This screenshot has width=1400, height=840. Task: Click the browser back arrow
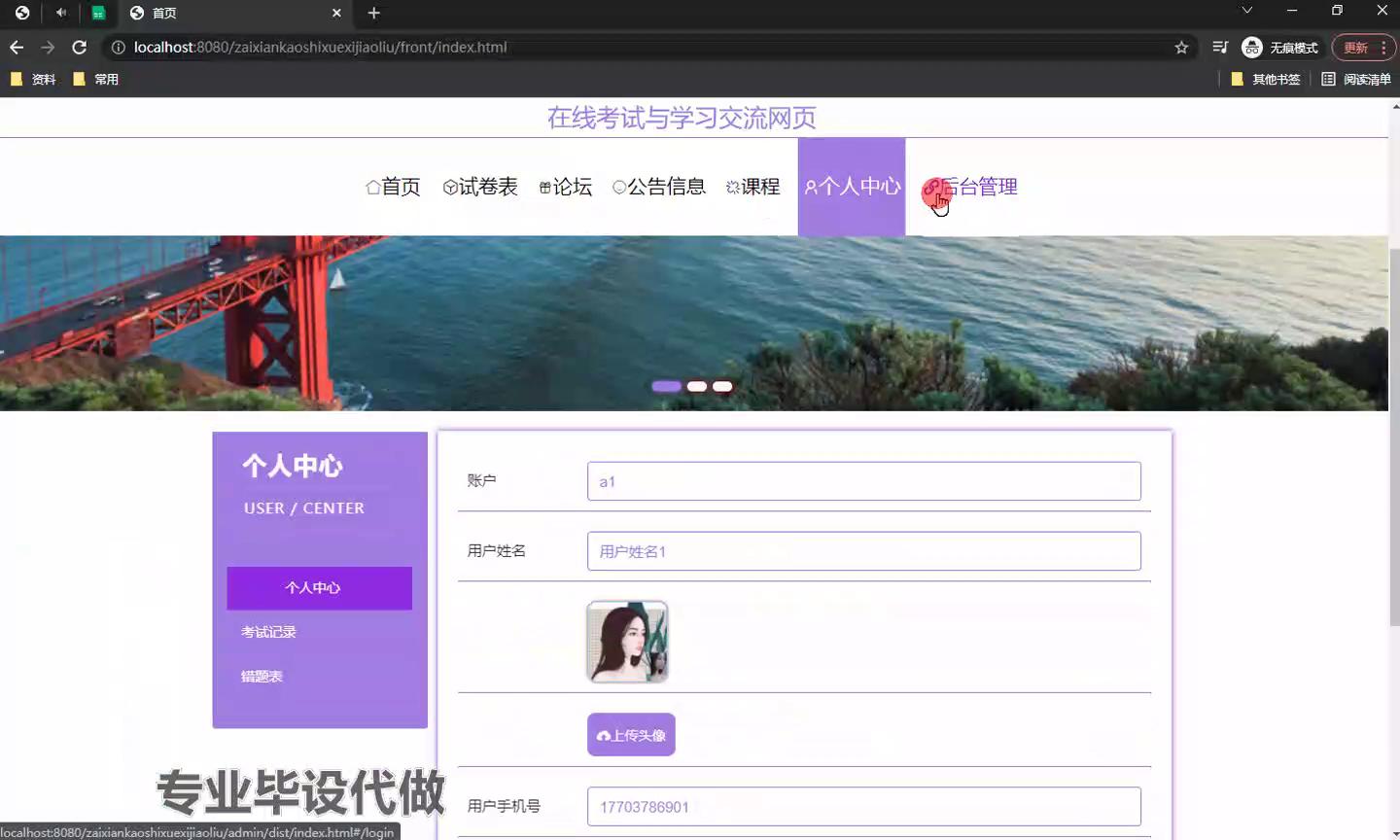click(x=17, y=47)
